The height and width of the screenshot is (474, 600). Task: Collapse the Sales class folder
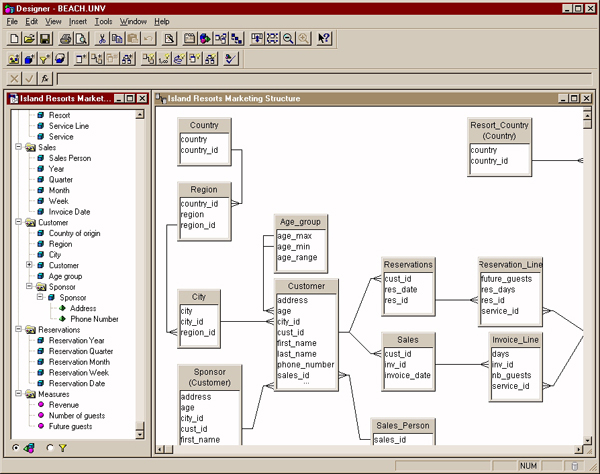click(18, 147)
